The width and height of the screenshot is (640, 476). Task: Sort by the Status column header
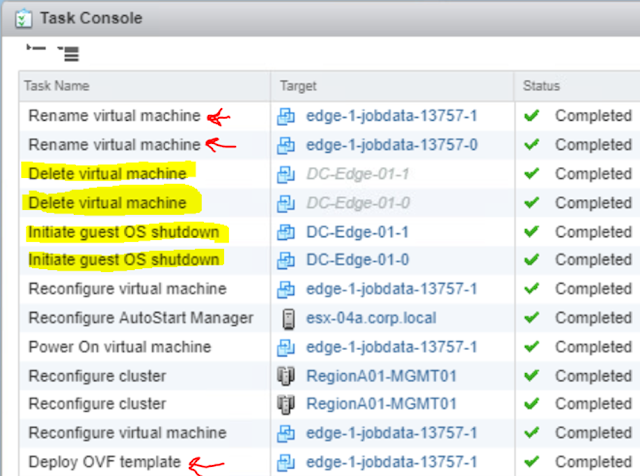(541, 86)
